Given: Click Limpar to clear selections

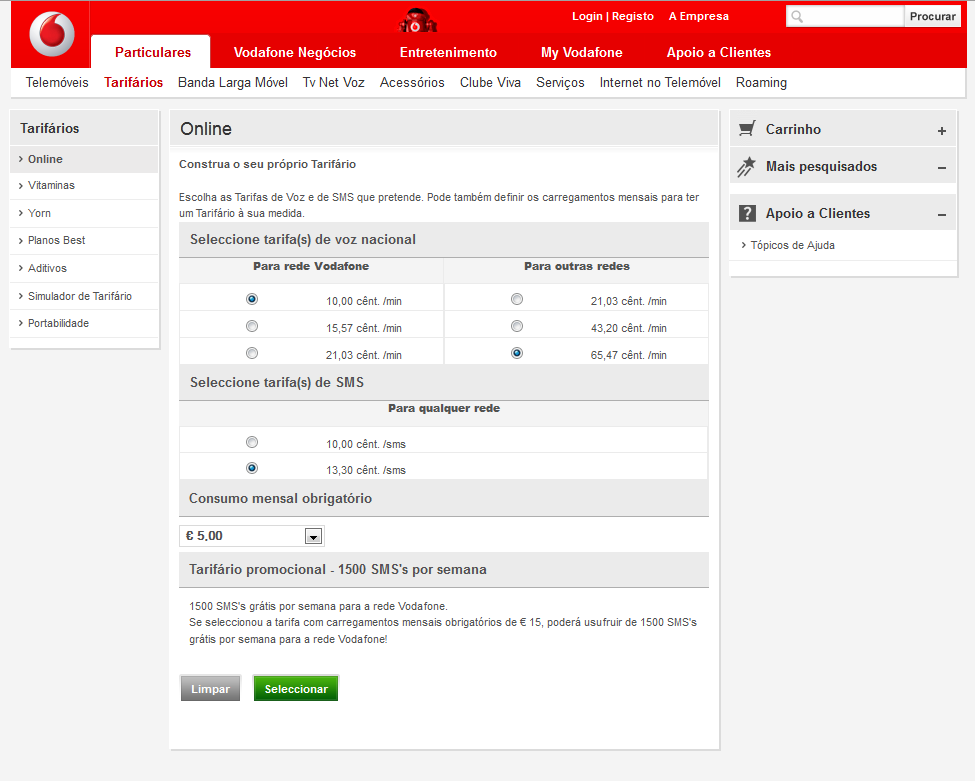Looking at the screenshot, I should click(210, 688).
